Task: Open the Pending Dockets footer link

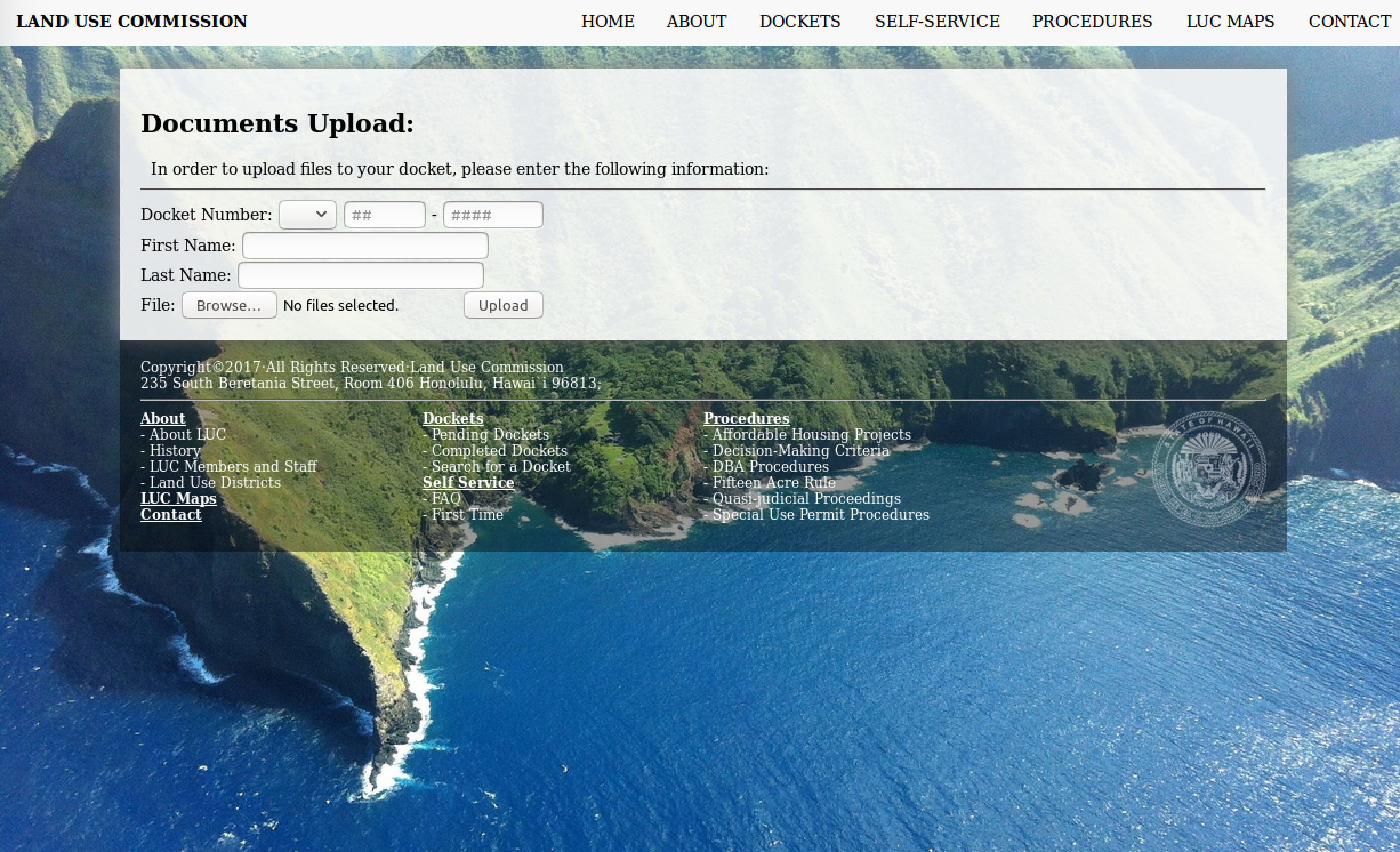Action: point(490,435)
